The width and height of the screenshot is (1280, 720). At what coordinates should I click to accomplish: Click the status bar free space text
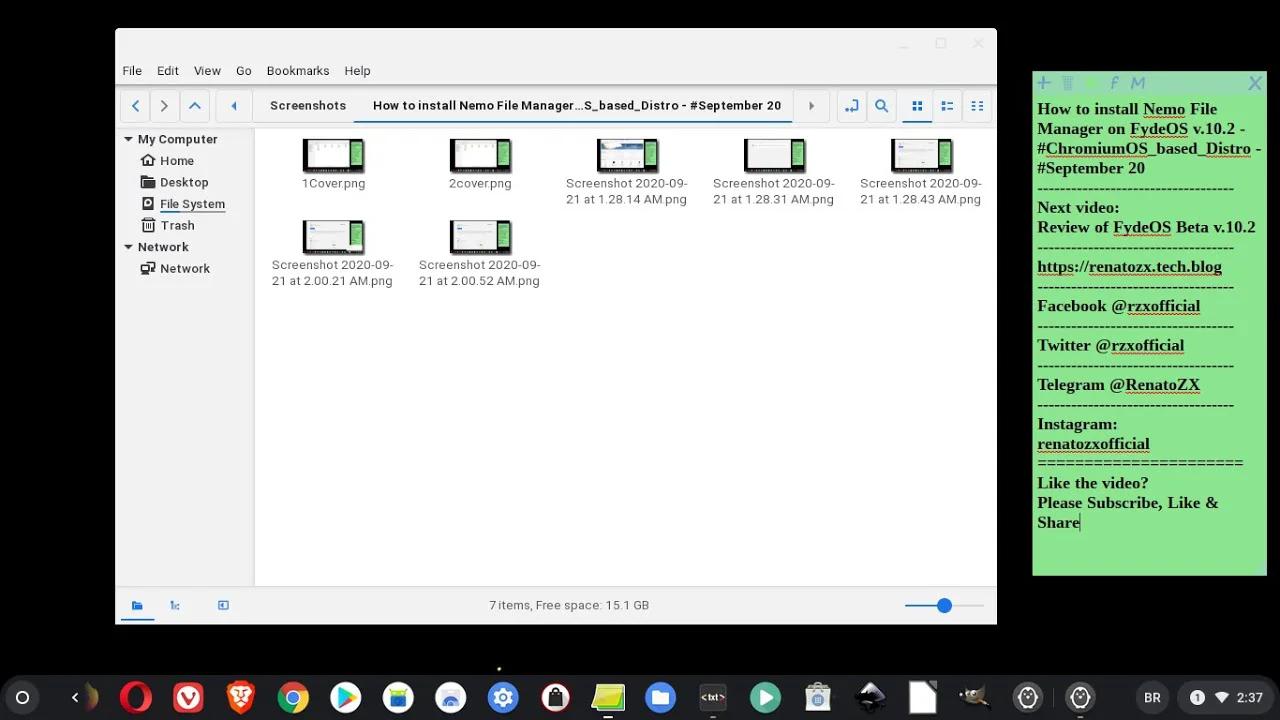569,605
